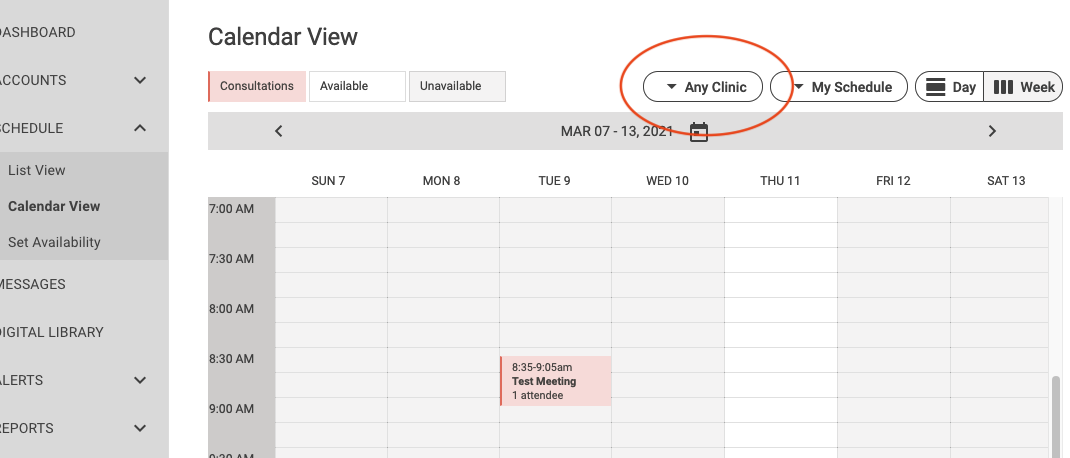Click the calendar vertical scrollbar
Image resolution: width=1070 pixels, height=458 pixels.
pyautogui.click(x=1057, y=415)
